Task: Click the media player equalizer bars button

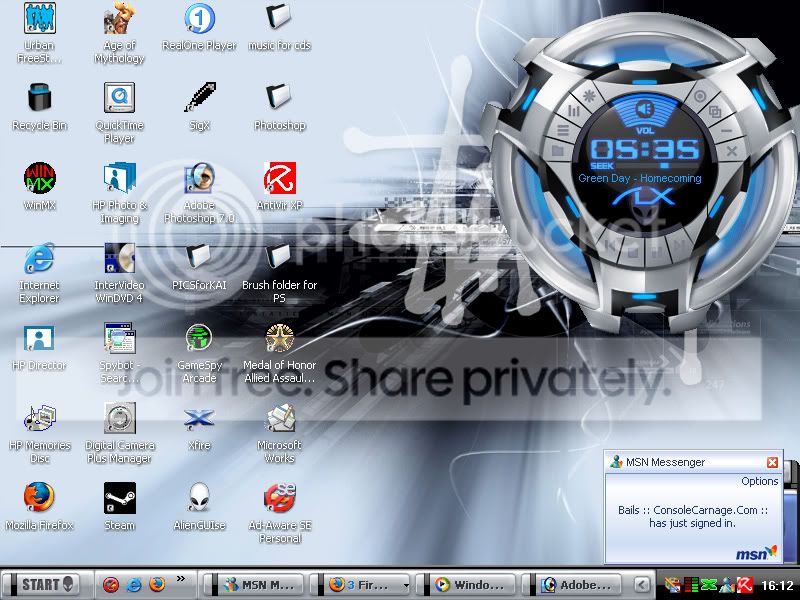Action: pos(573,111)
